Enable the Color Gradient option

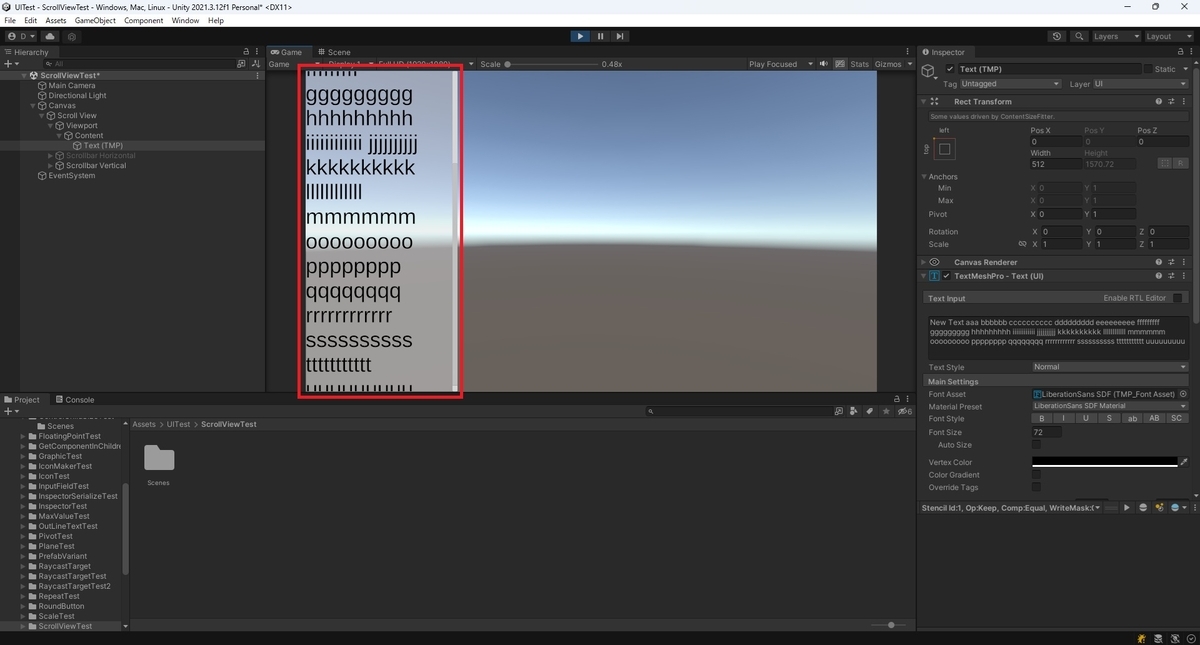click(1036, 474)
